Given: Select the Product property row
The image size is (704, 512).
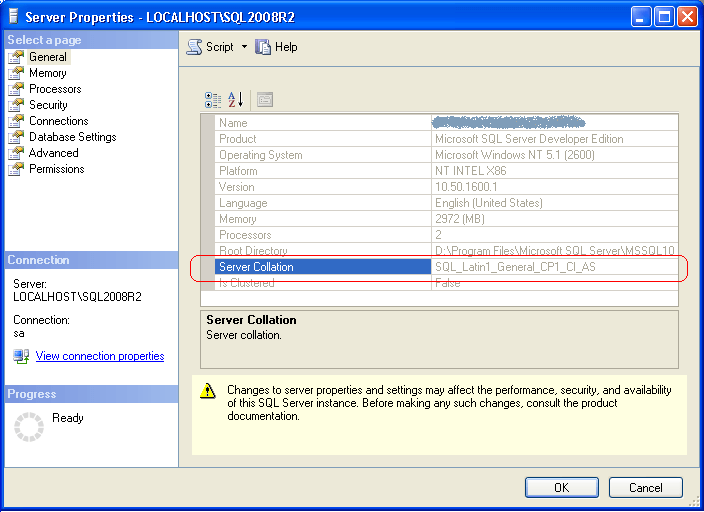Looking at the screenshot, I should pos(446,139).
